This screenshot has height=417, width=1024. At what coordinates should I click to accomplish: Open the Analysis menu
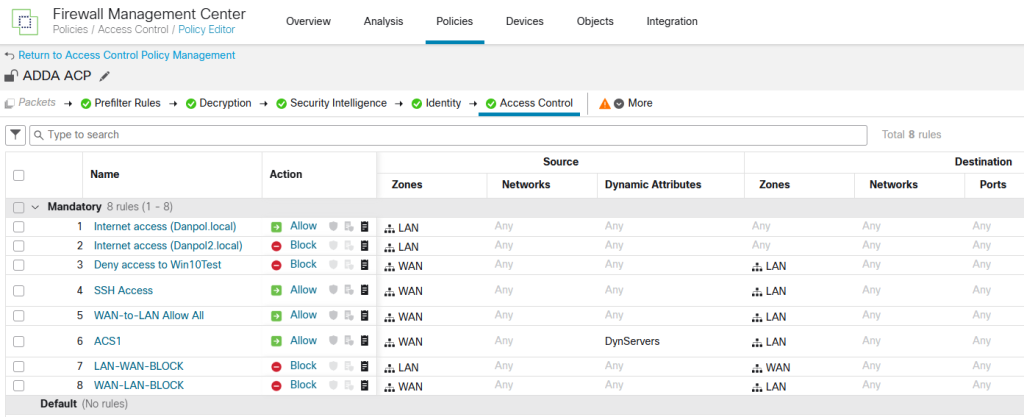tap(383, 22)
